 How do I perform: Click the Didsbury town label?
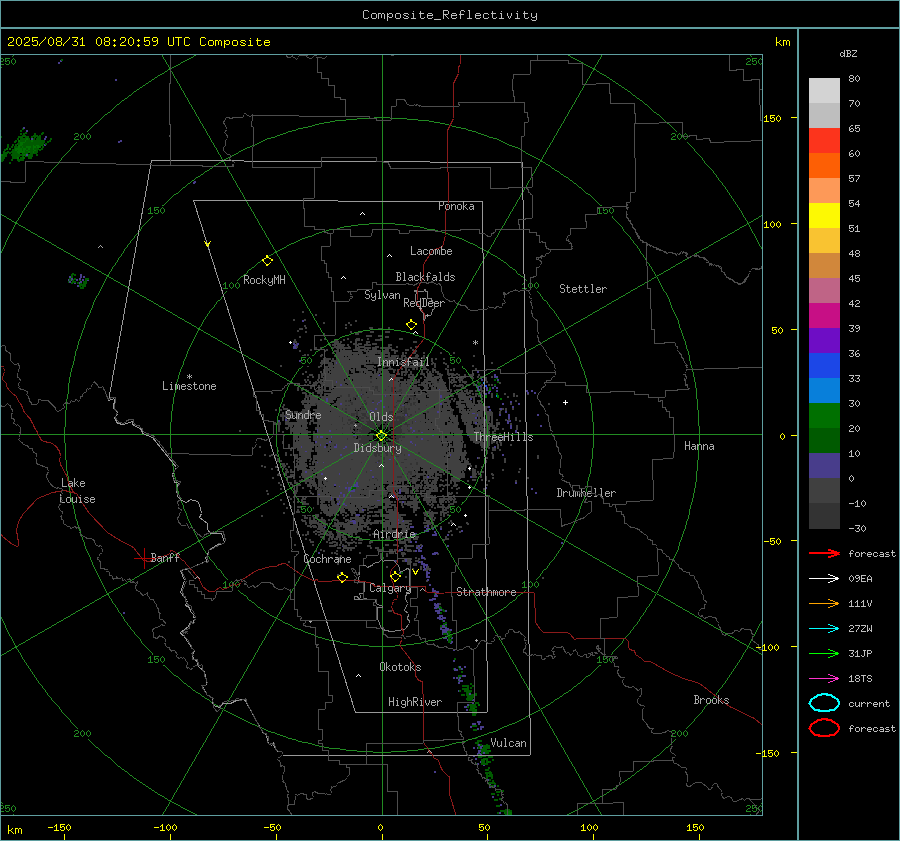377,448
